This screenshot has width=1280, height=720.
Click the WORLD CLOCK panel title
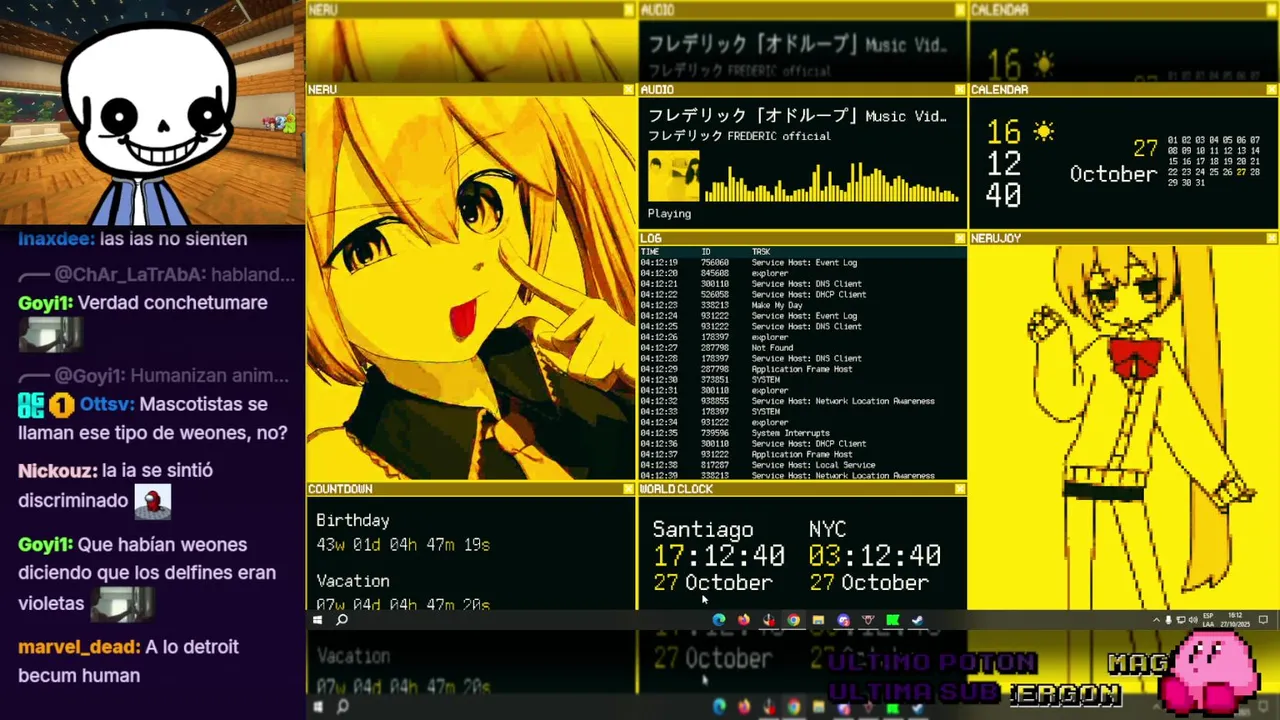[x=676, y=489]
